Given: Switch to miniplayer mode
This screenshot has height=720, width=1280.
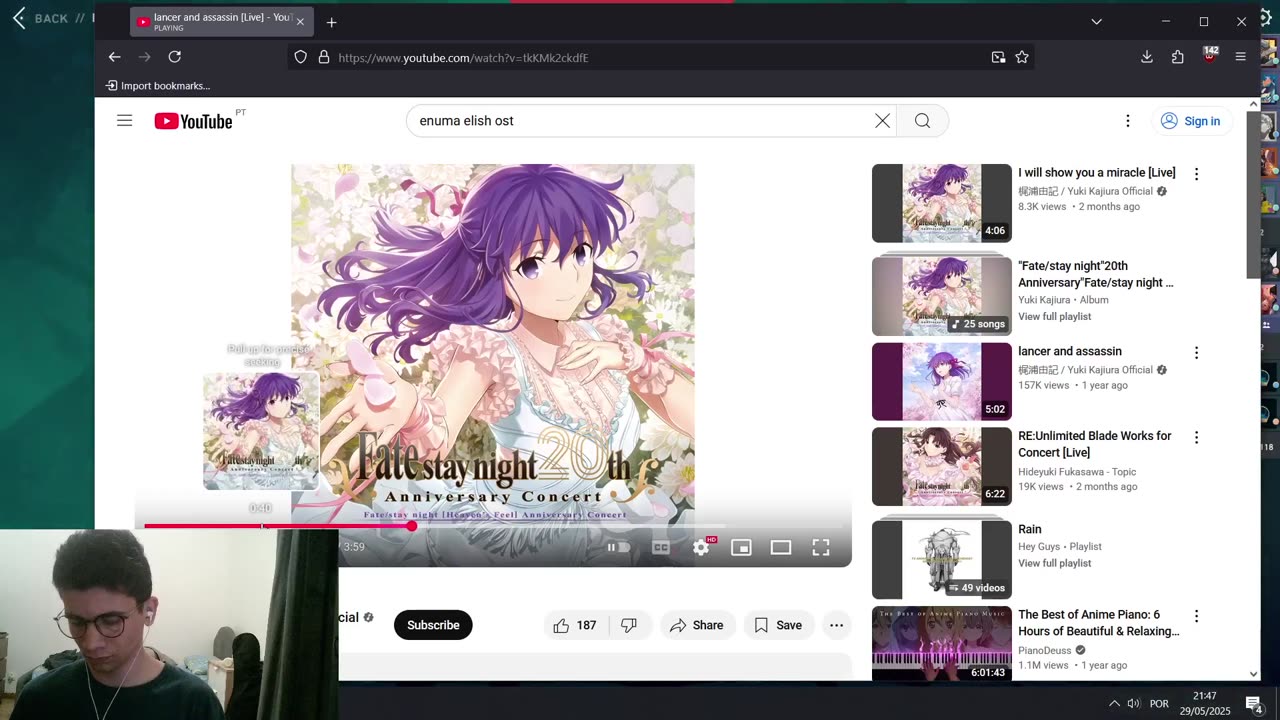Looking at the screenshot, I should pos(741,547).
